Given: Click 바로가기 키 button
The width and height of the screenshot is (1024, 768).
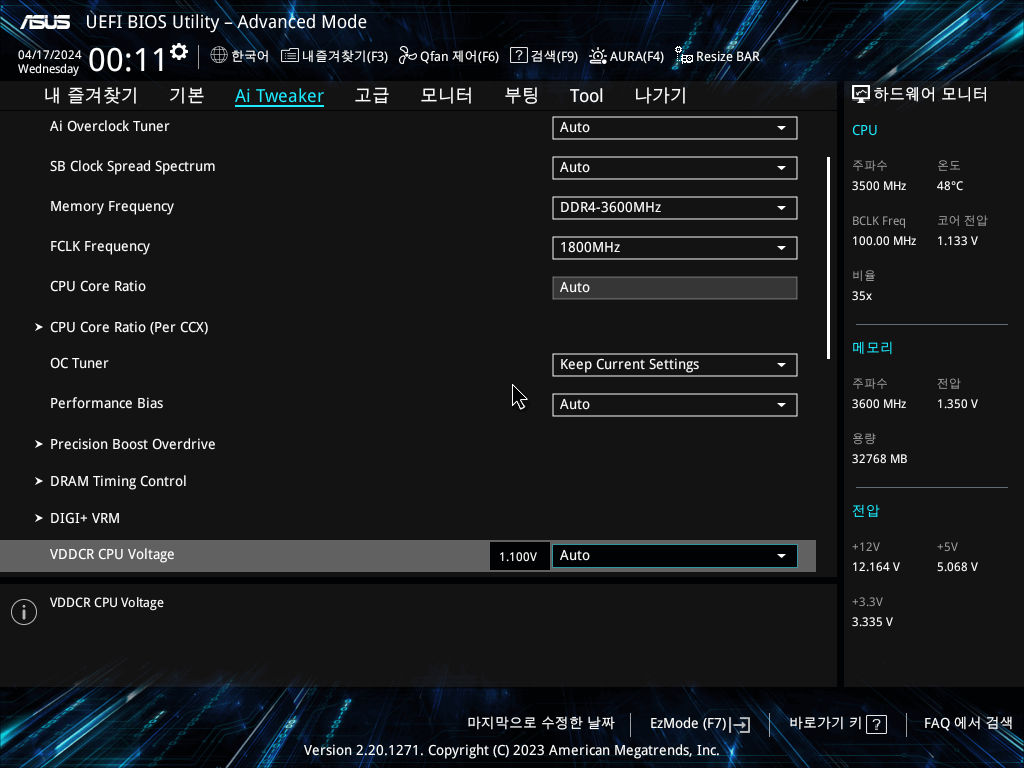Looking at the screenshot, I should coord(838,724).
